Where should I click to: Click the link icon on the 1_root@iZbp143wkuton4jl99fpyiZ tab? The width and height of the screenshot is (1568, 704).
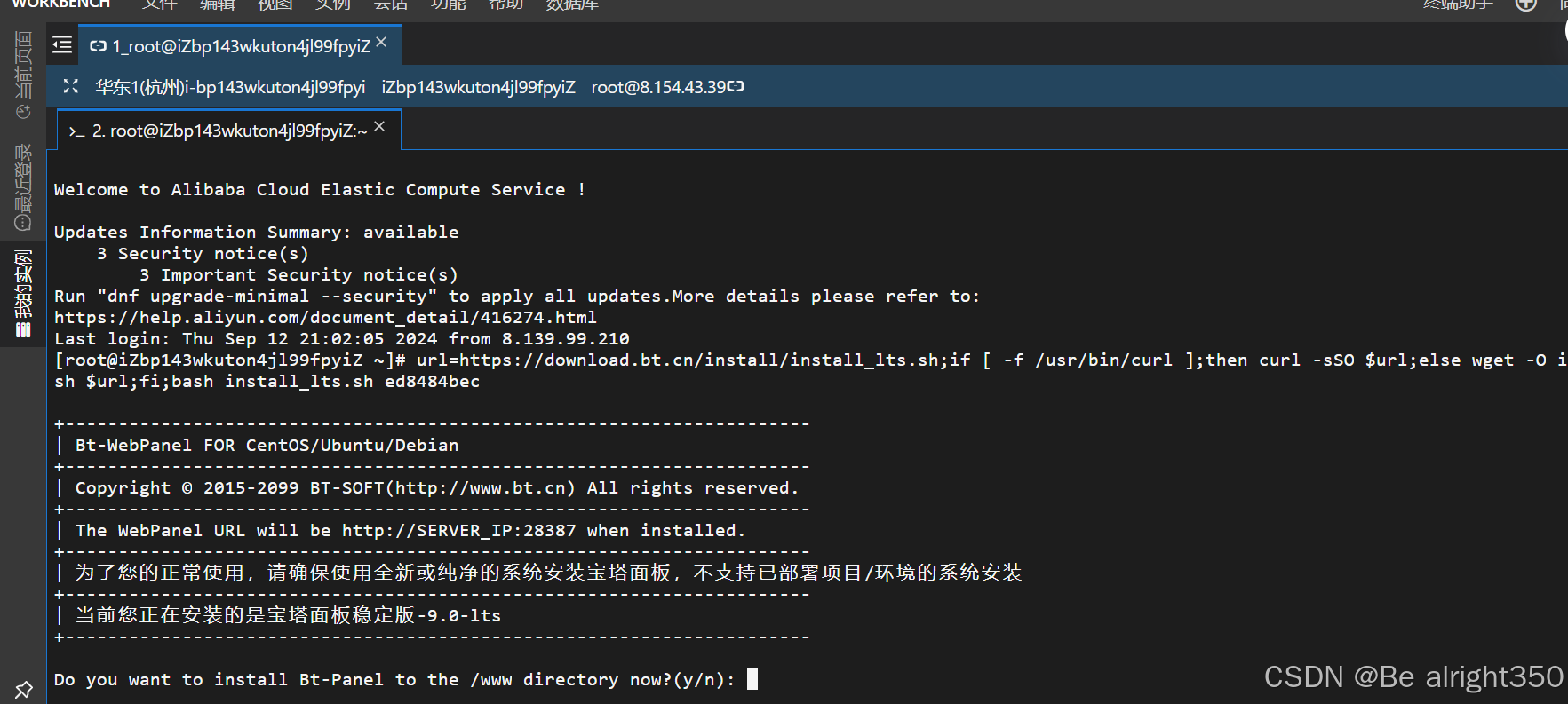[99, 46]
